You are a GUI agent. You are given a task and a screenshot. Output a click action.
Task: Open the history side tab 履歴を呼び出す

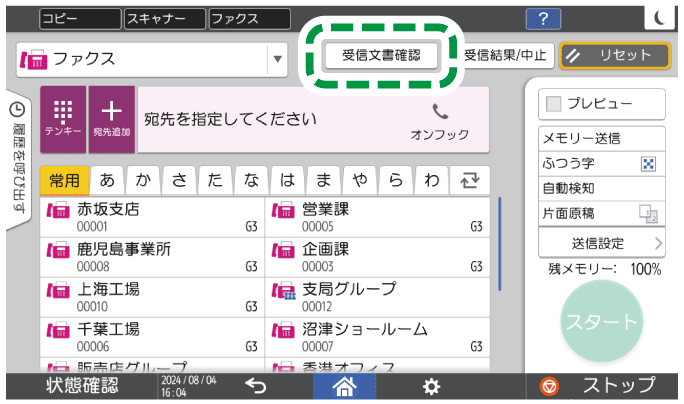click(18, 159)
